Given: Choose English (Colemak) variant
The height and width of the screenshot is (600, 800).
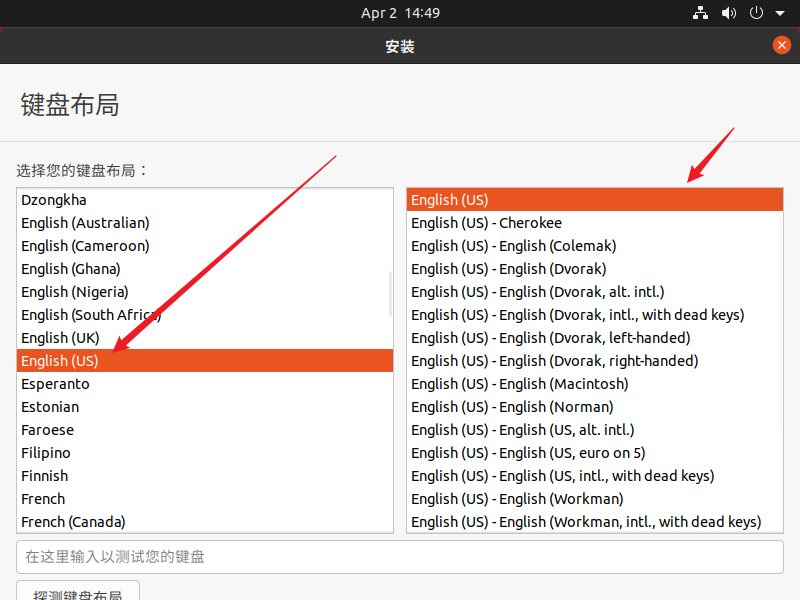Looking at the screenshot, I should point(595,246).
